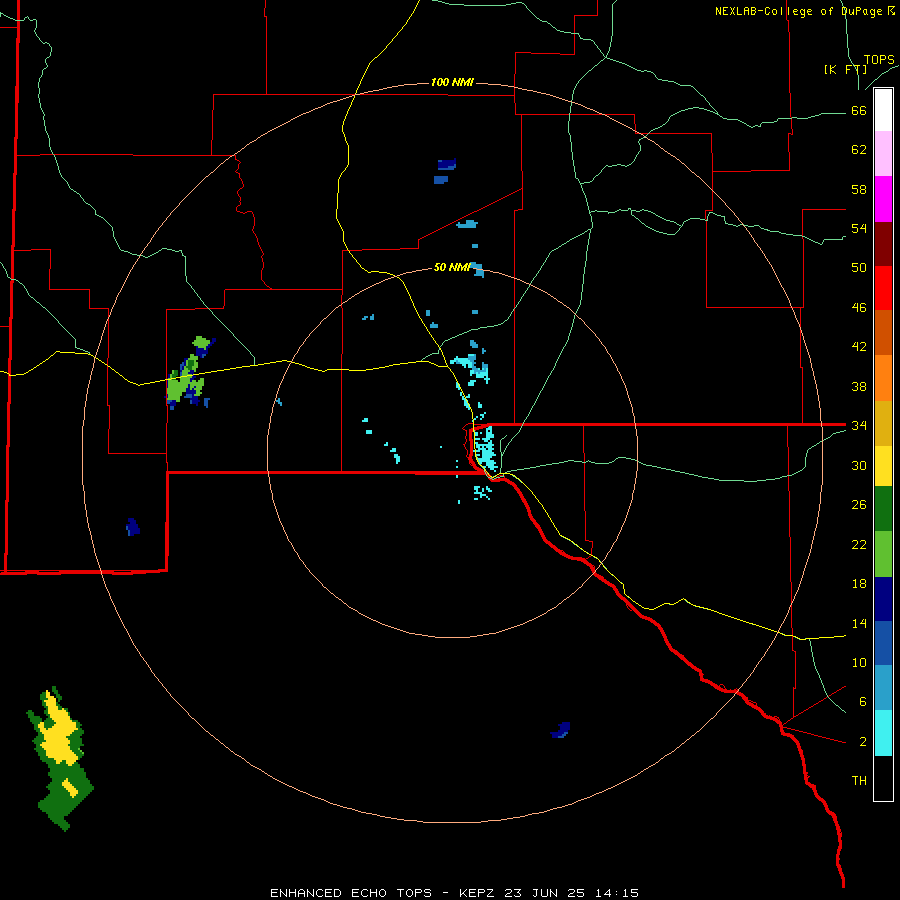Image resolution: width=900 pixels, height=900 pixels.
Task: Click the legend value 14
Action: click(859, 623)
